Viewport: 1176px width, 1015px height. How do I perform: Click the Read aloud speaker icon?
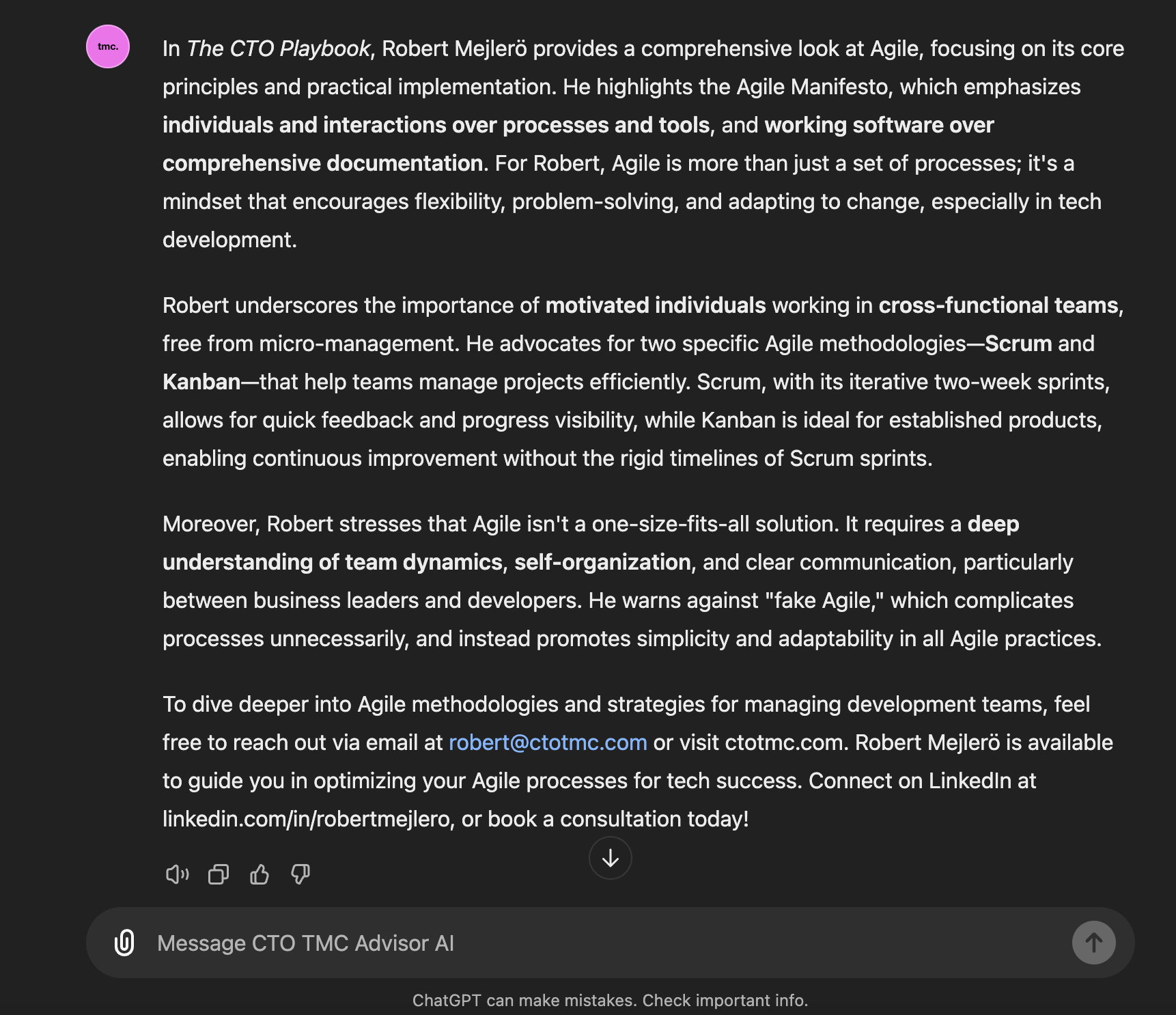[177, 874]
